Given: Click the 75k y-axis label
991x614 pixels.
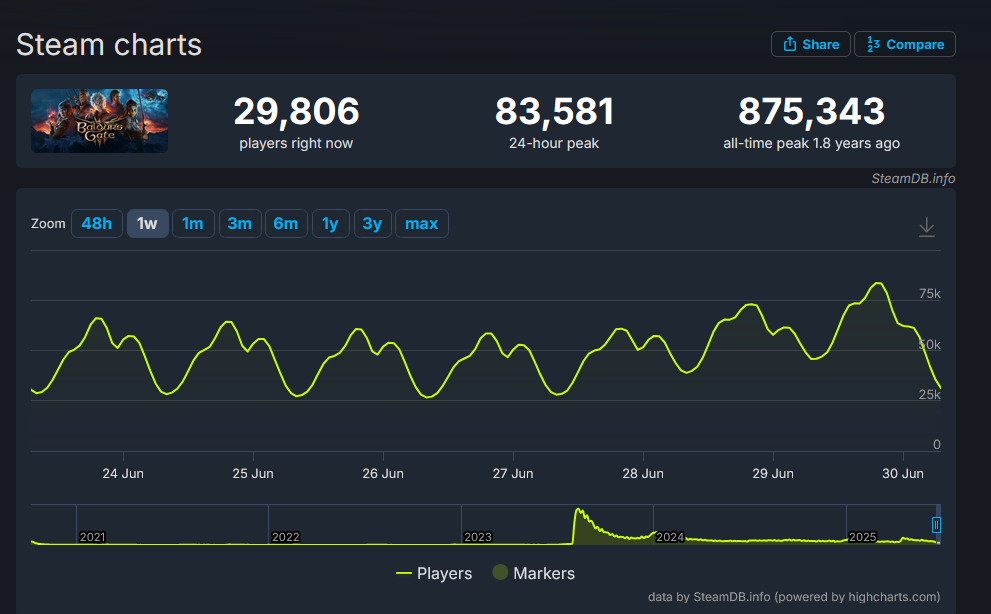Looking at the screenshot, I should 930,293.
